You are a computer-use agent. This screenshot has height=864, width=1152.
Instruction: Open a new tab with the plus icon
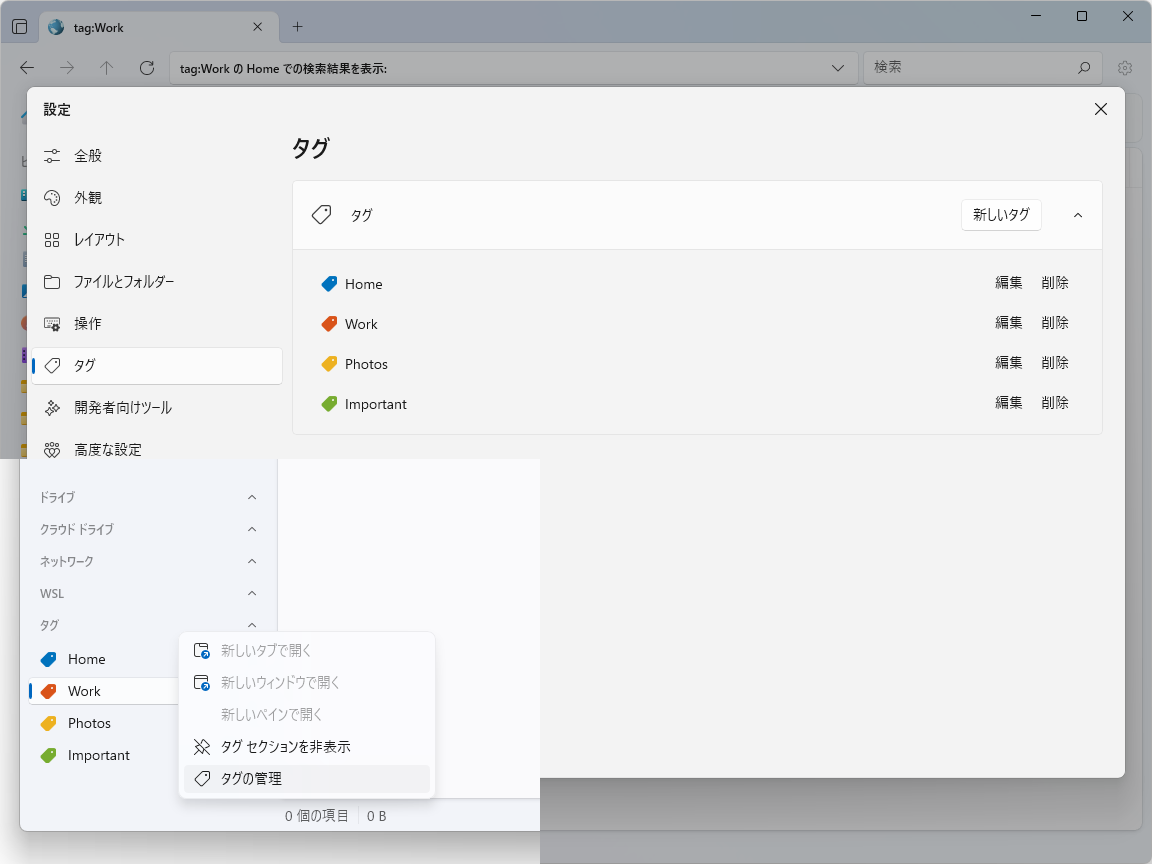click(x=295, y=27)
